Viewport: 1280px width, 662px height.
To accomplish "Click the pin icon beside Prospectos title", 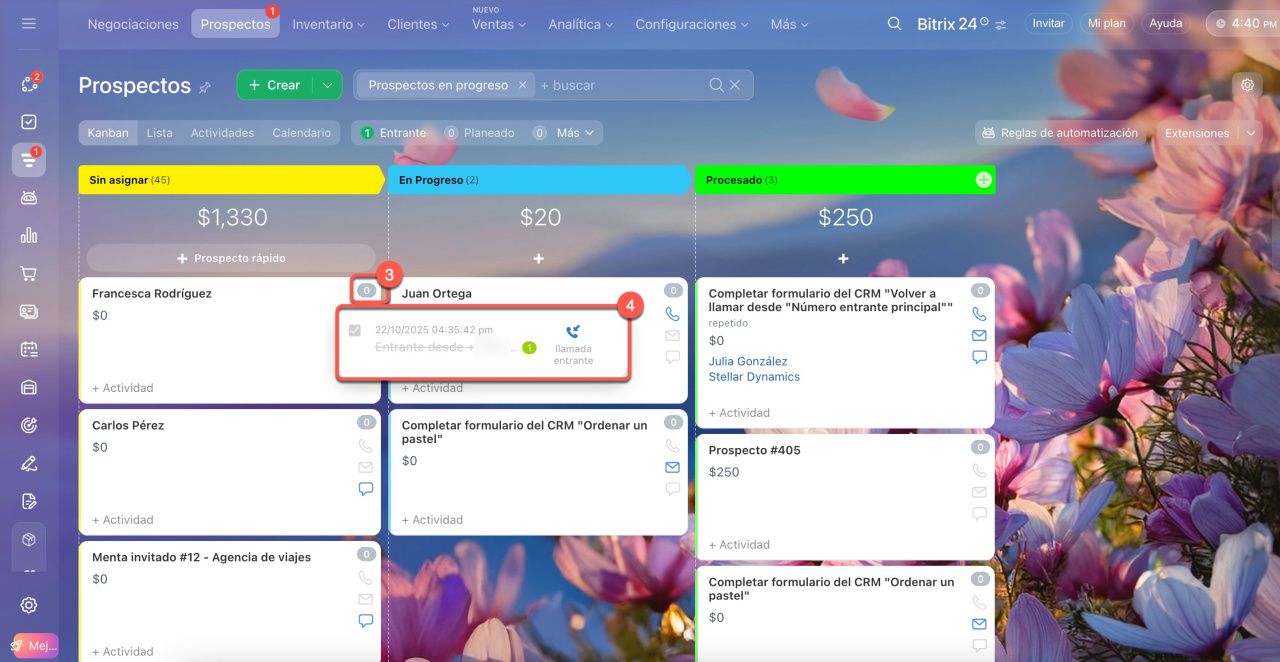I will [205, 87].
